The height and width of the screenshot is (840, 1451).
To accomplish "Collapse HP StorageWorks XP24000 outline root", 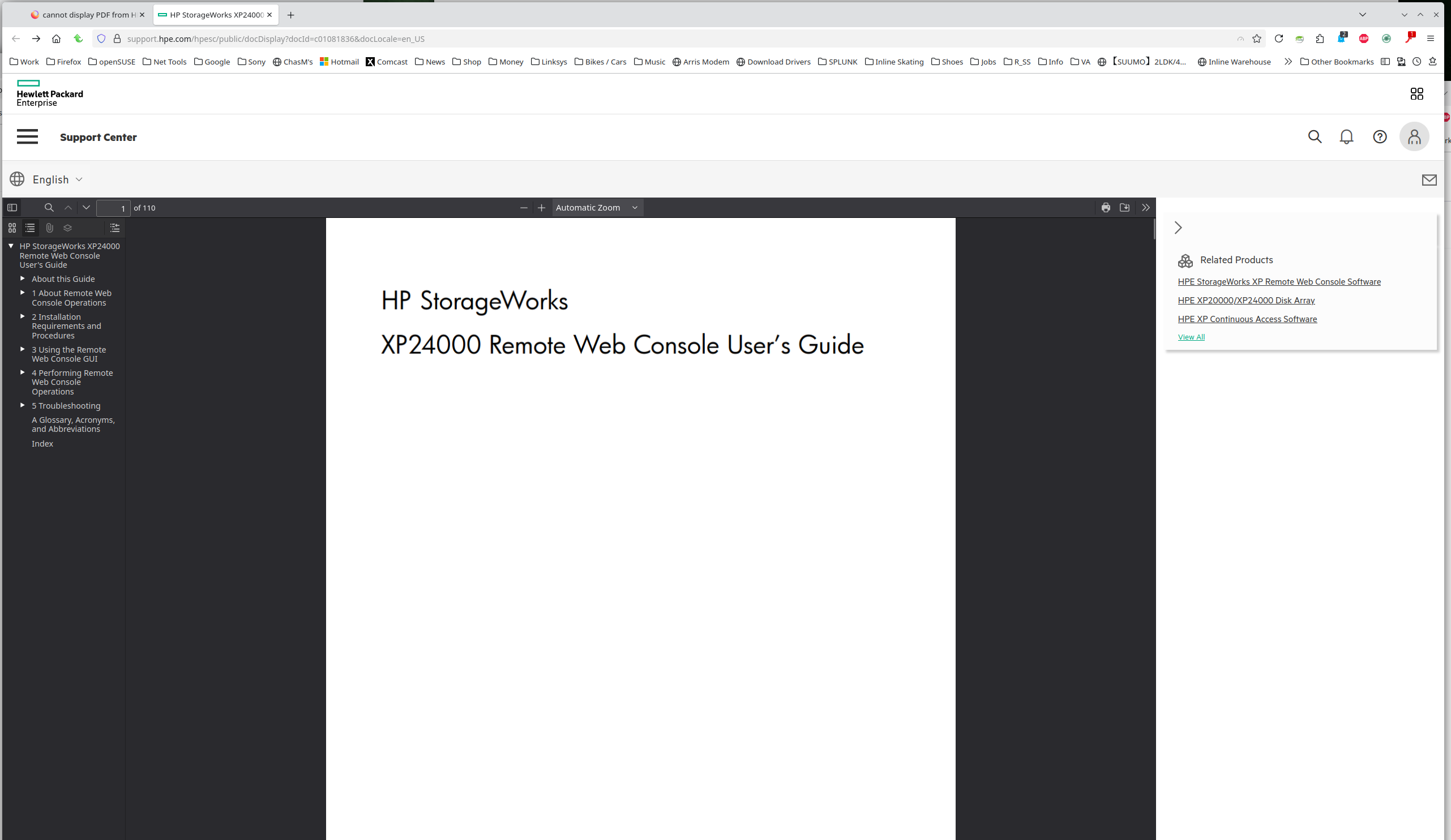I will tap(11, 246).
